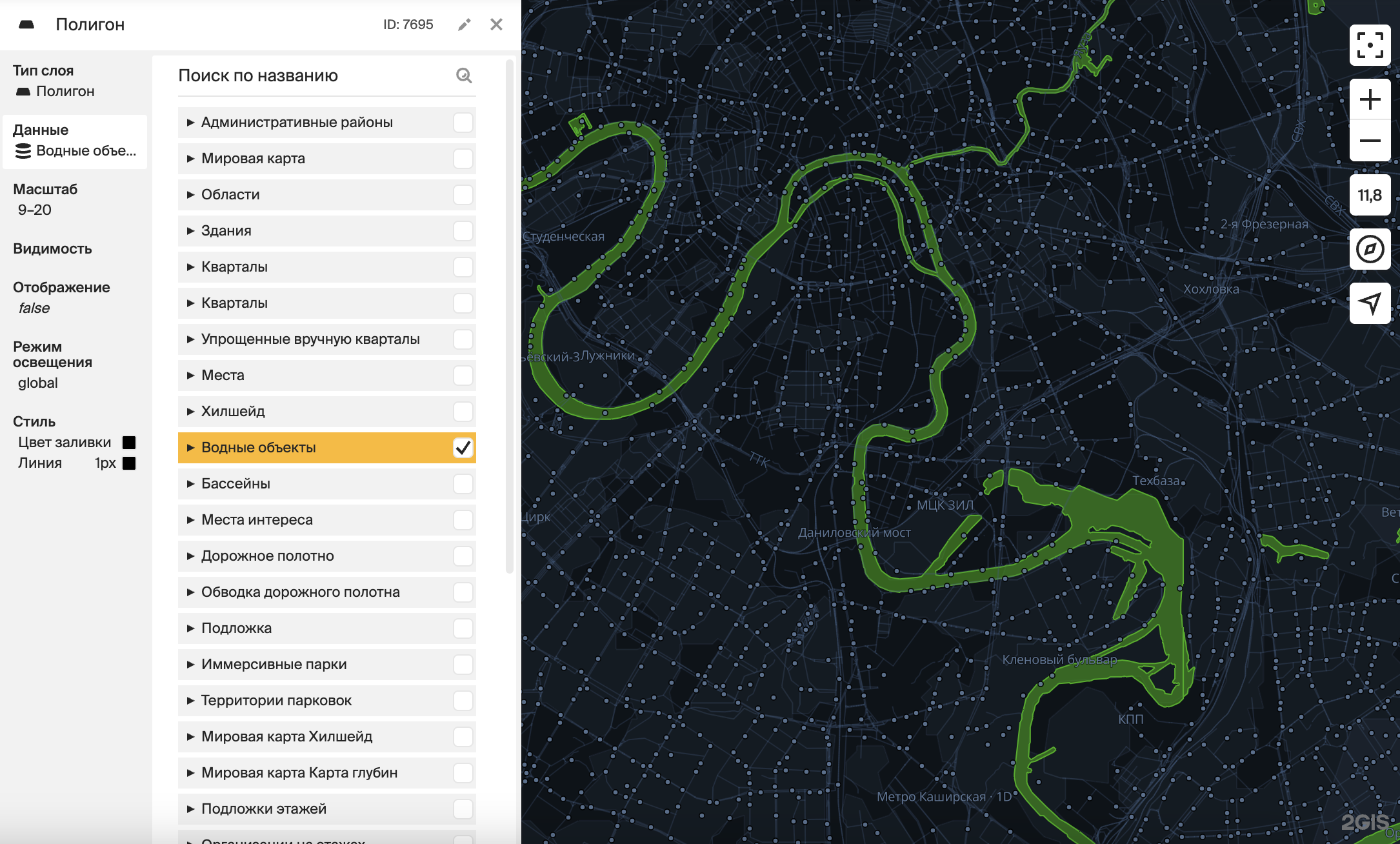Expand the Административные районы item
Screen dimensions: 1400x844
(x=190, y=123)
